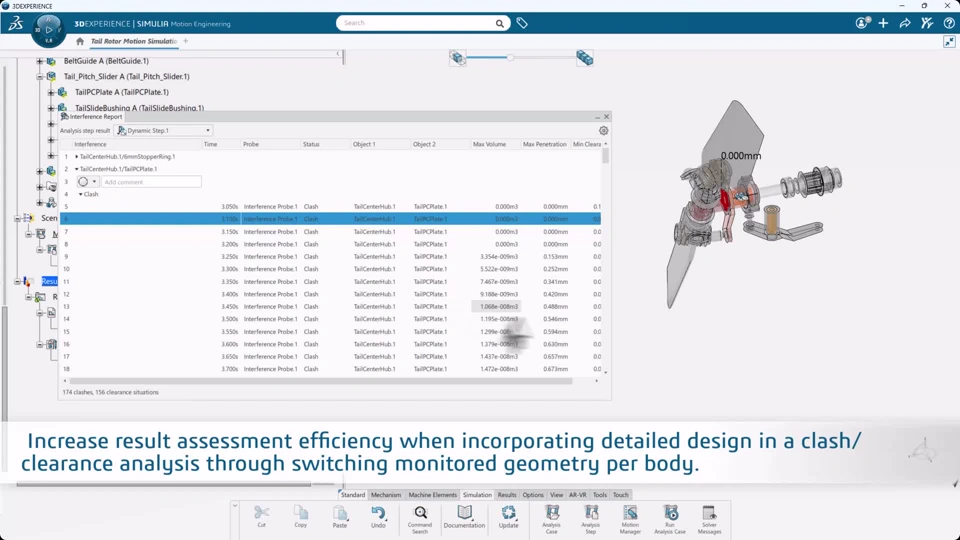Viewport: 960px width, 540px height.
Task: Run Analysis Case from toolbar
Action: pyautogui.click(x=670, y=519)
